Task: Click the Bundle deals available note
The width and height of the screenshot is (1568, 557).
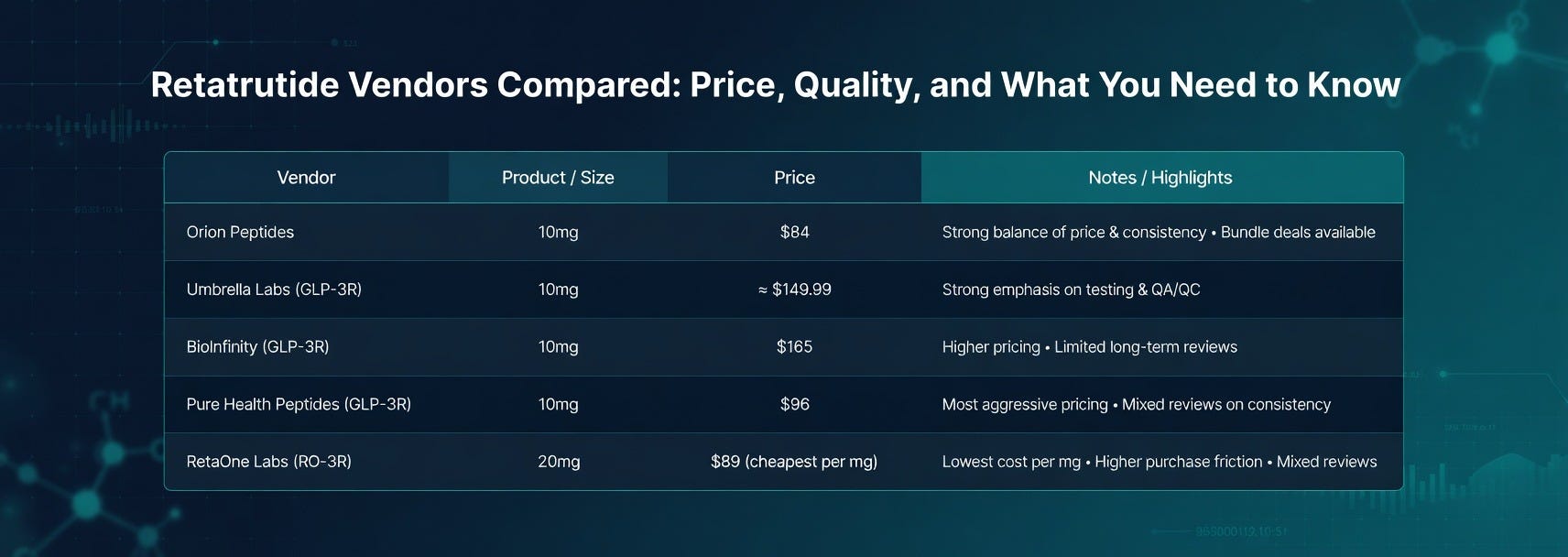Action: pyautogui.click(x=1298, y=232)
